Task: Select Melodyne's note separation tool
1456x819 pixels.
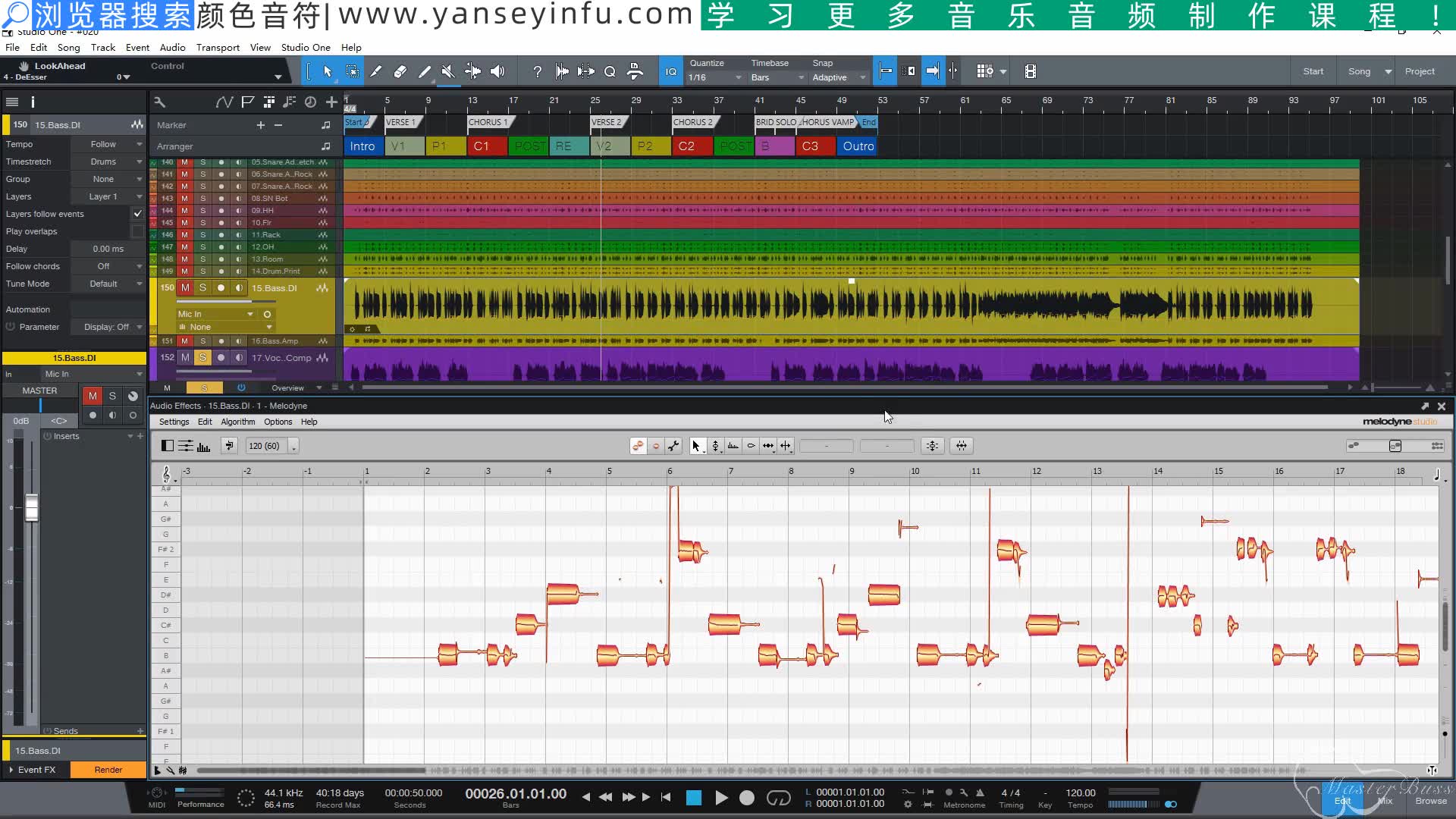Action: click(x=786, y=446)
